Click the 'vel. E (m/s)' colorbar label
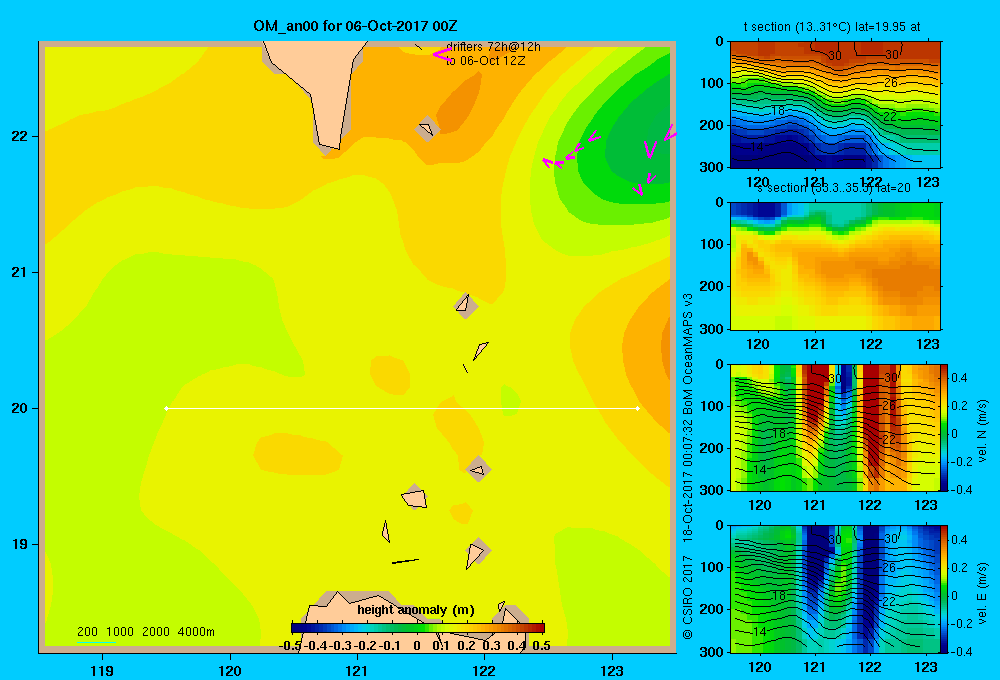1000x680 pixels. coord(982,593)
